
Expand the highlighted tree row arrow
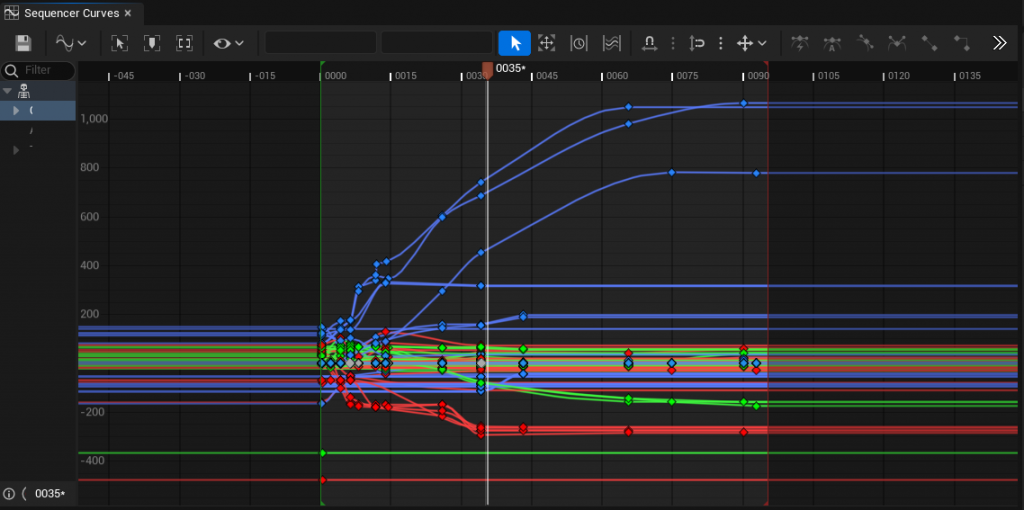coord(16,110)
